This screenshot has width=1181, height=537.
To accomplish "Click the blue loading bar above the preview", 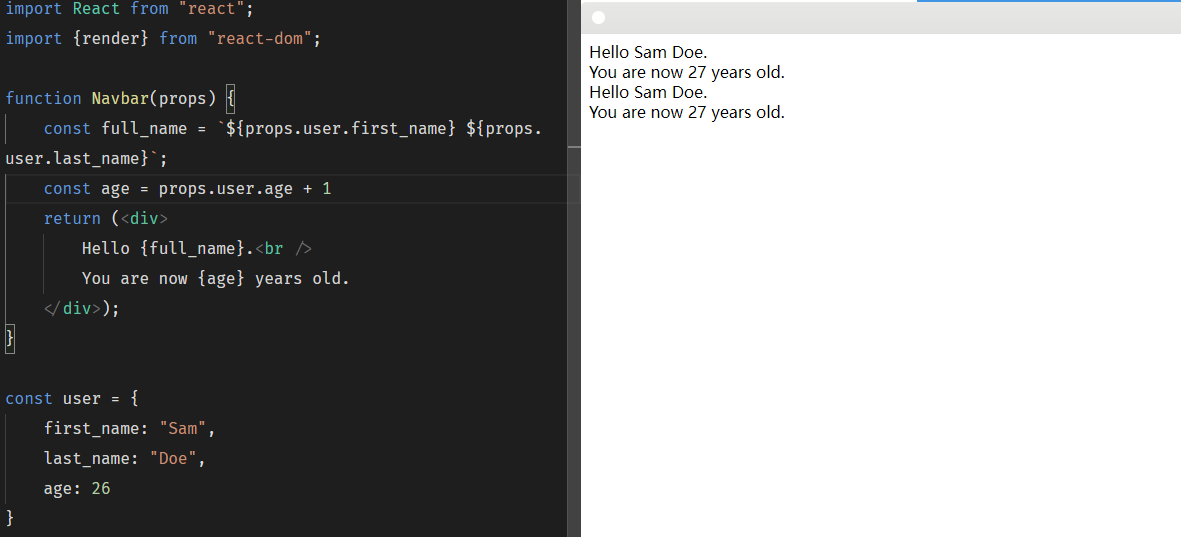I will [1048, 1].
